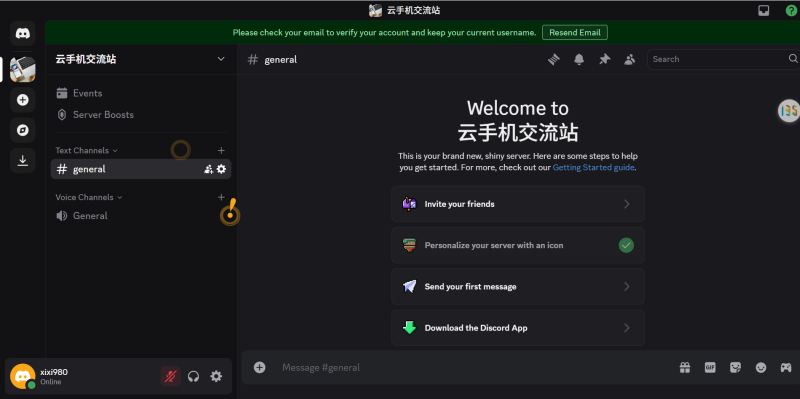Click the speaker icon beside General

point(62,216)
